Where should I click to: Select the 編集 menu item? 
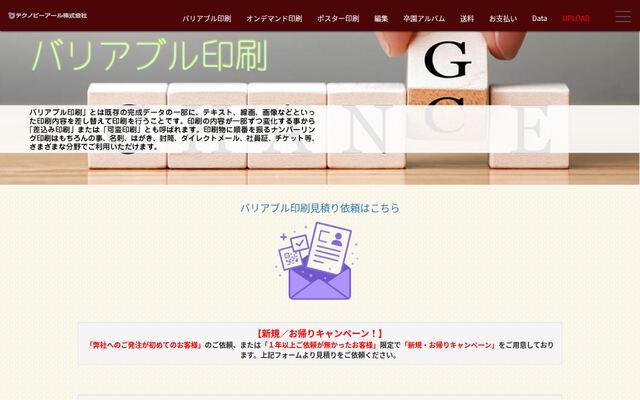[x=381, y=18]
